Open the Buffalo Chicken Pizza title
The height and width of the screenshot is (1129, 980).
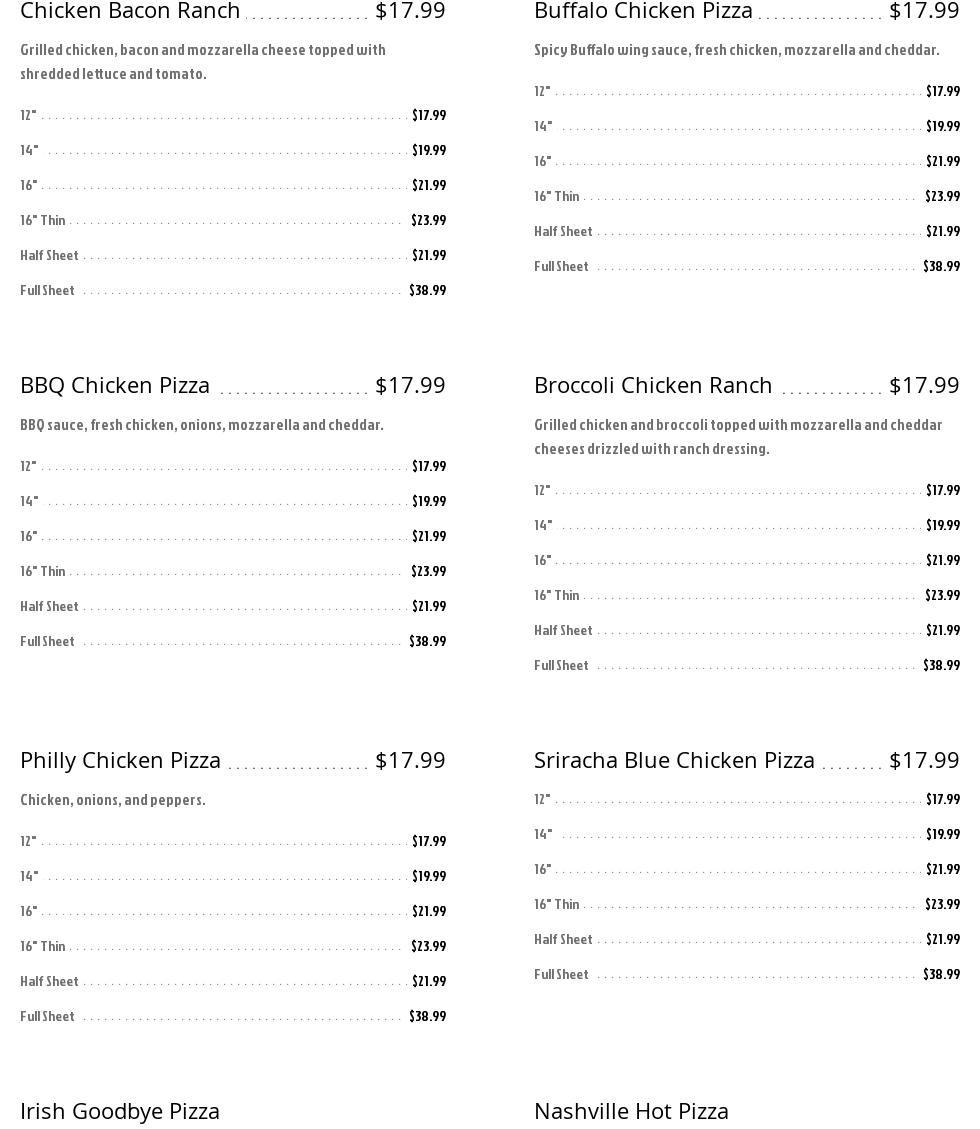643,11
